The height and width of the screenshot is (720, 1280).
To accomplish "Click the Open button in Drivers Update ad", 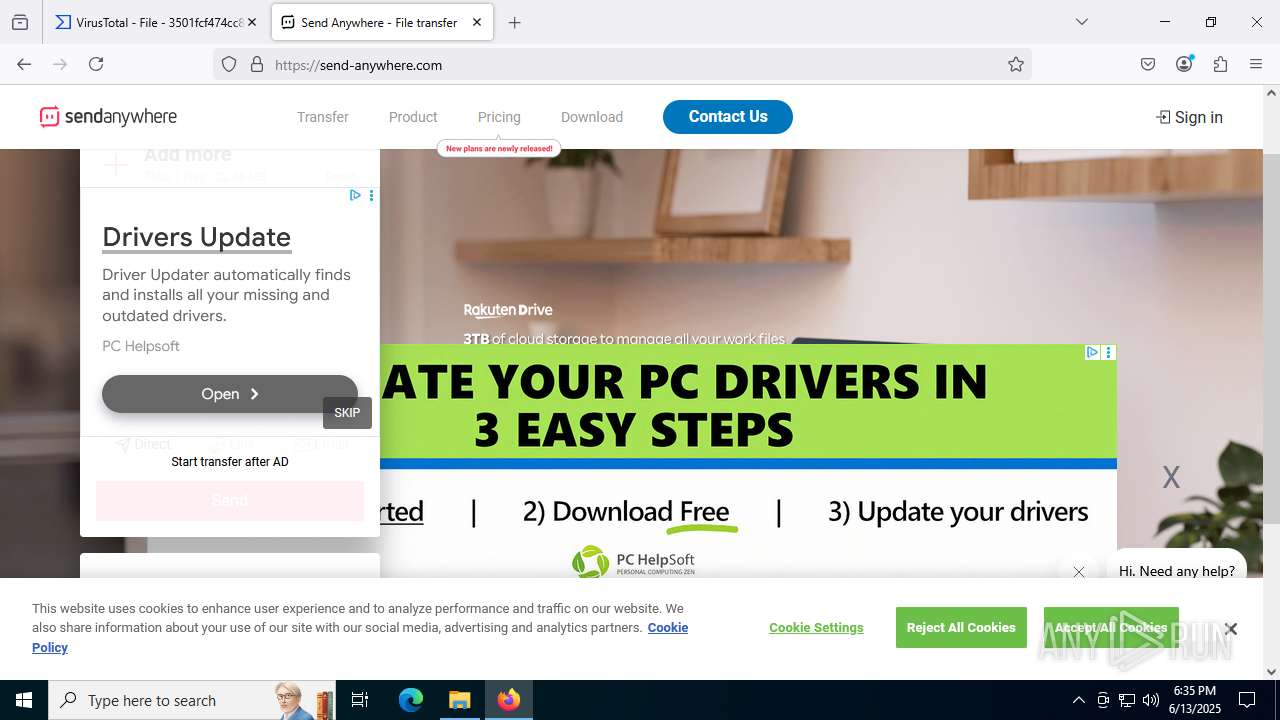I will [230, 394].
